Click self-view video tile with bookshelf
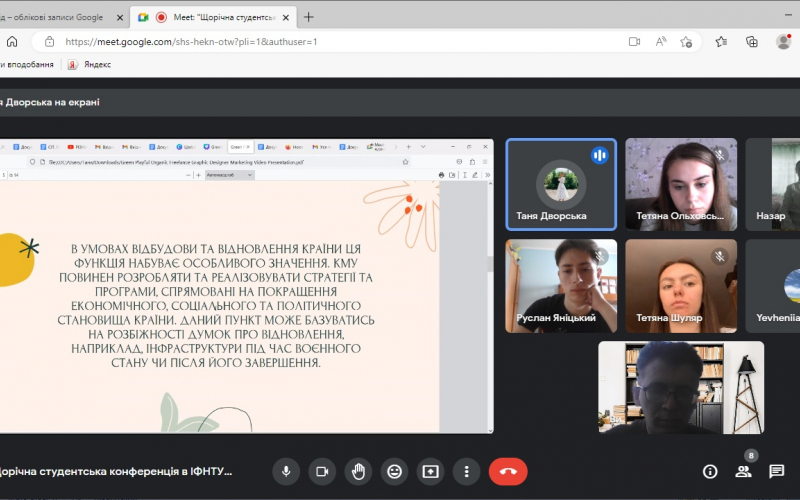Image resolution: width=800 pixels, height=500 pixels. tap(681, 388)
